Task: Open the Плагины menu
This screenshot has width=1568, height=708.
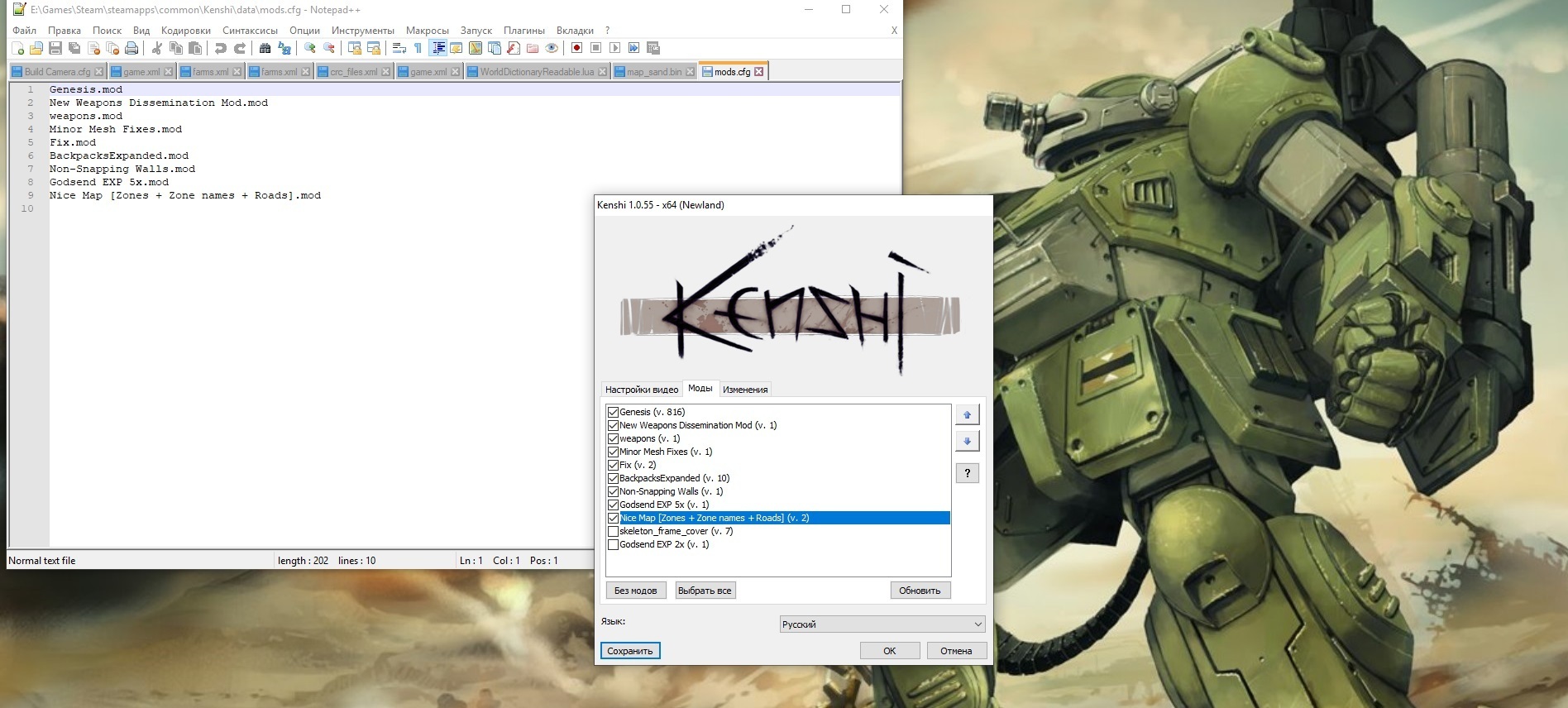Action: click(x=524, y=31)
